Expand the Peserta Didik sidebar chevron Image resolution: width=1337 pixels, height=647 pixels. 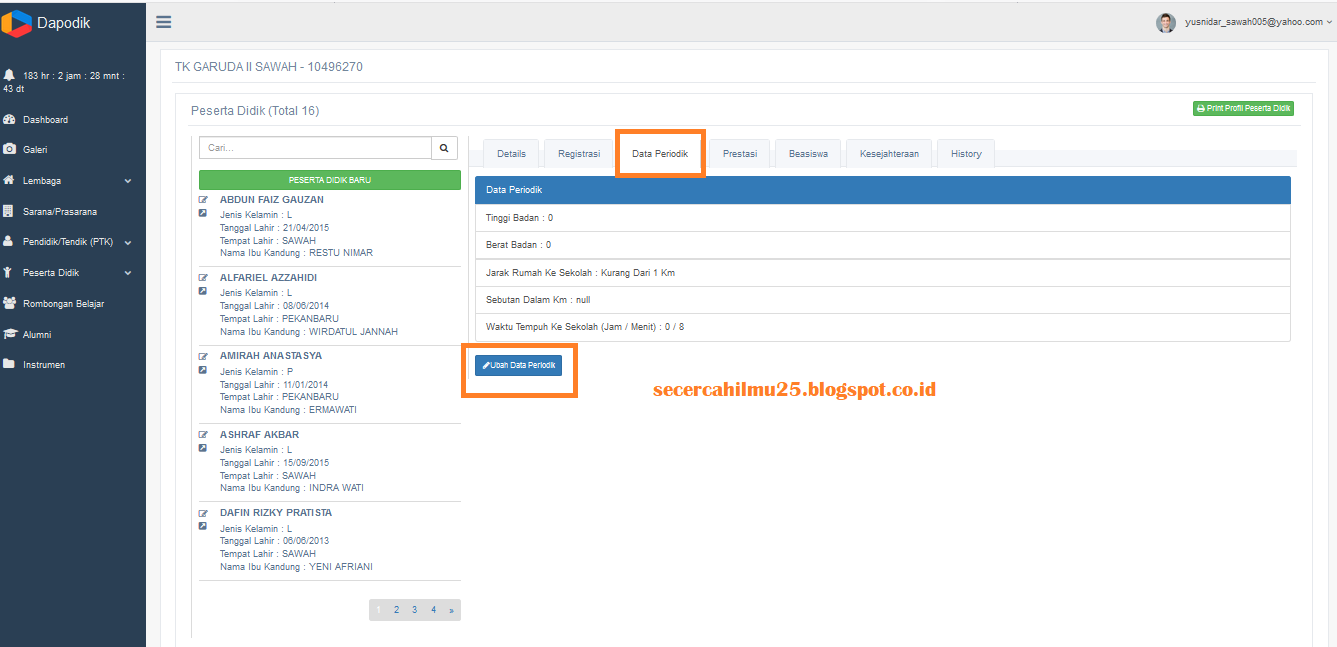(128, 273)
